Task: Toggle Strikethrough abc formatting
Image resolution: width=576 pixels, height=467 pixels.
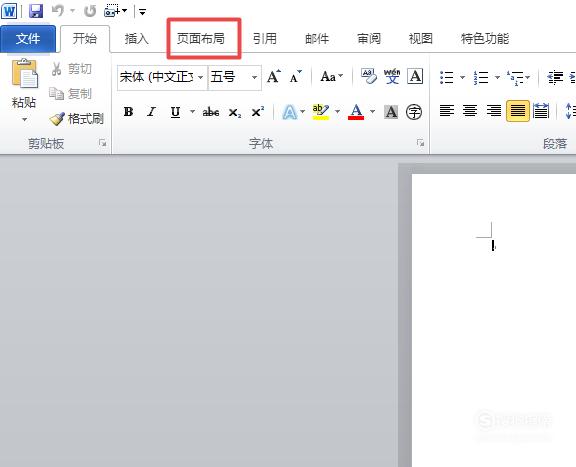Action: point(211,112)
